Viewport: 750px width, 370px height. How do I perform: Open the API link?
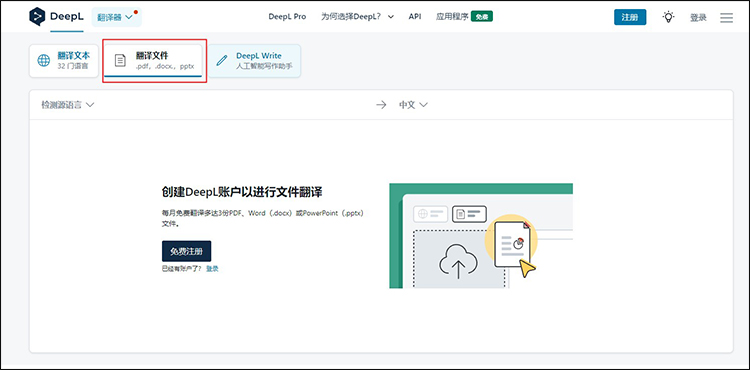point(415,17)
